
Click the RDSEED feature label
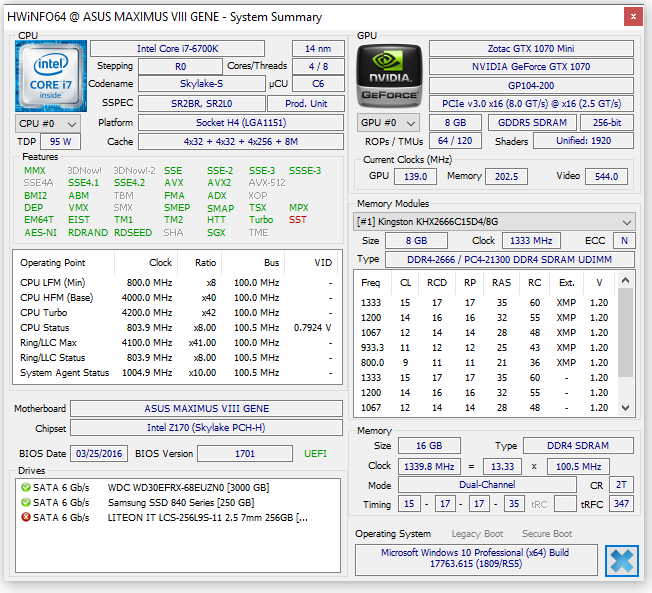click(133, 232)
